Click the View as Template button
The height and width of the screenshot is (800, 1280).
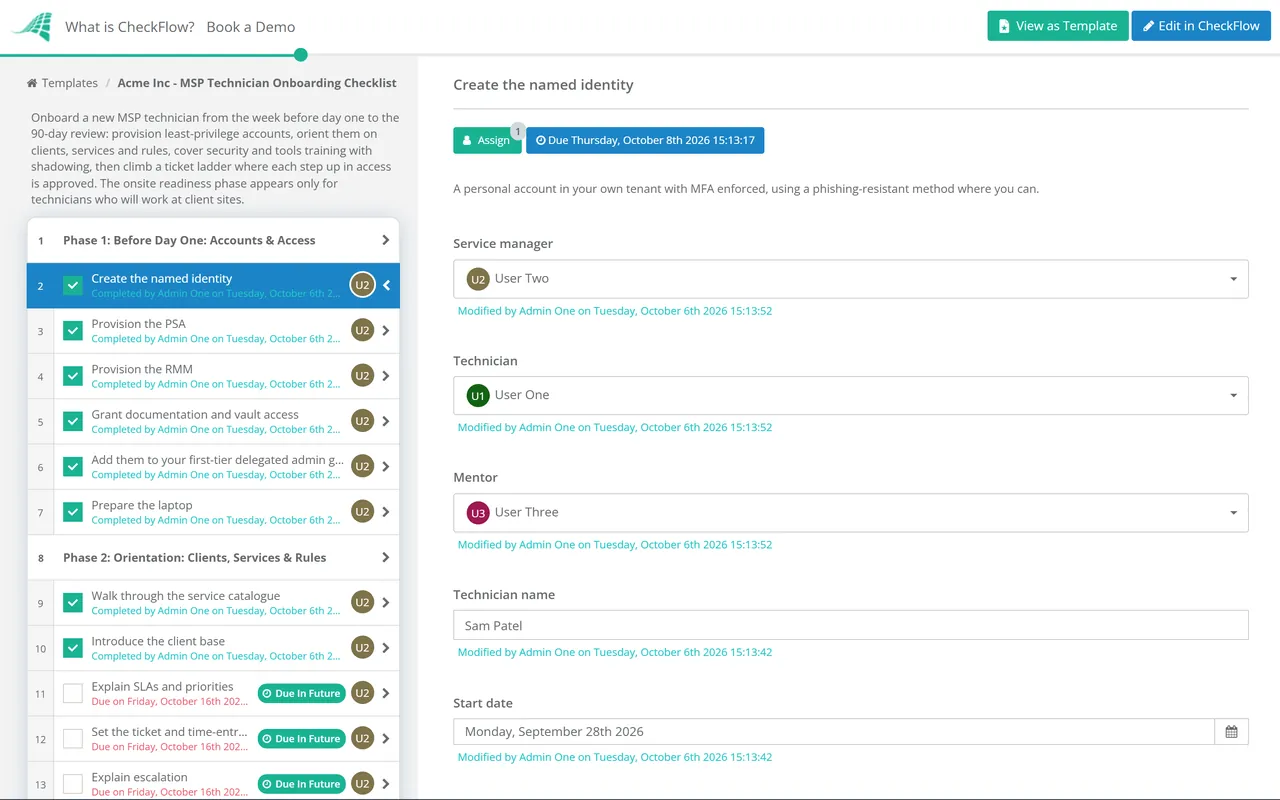point(1058,26)
